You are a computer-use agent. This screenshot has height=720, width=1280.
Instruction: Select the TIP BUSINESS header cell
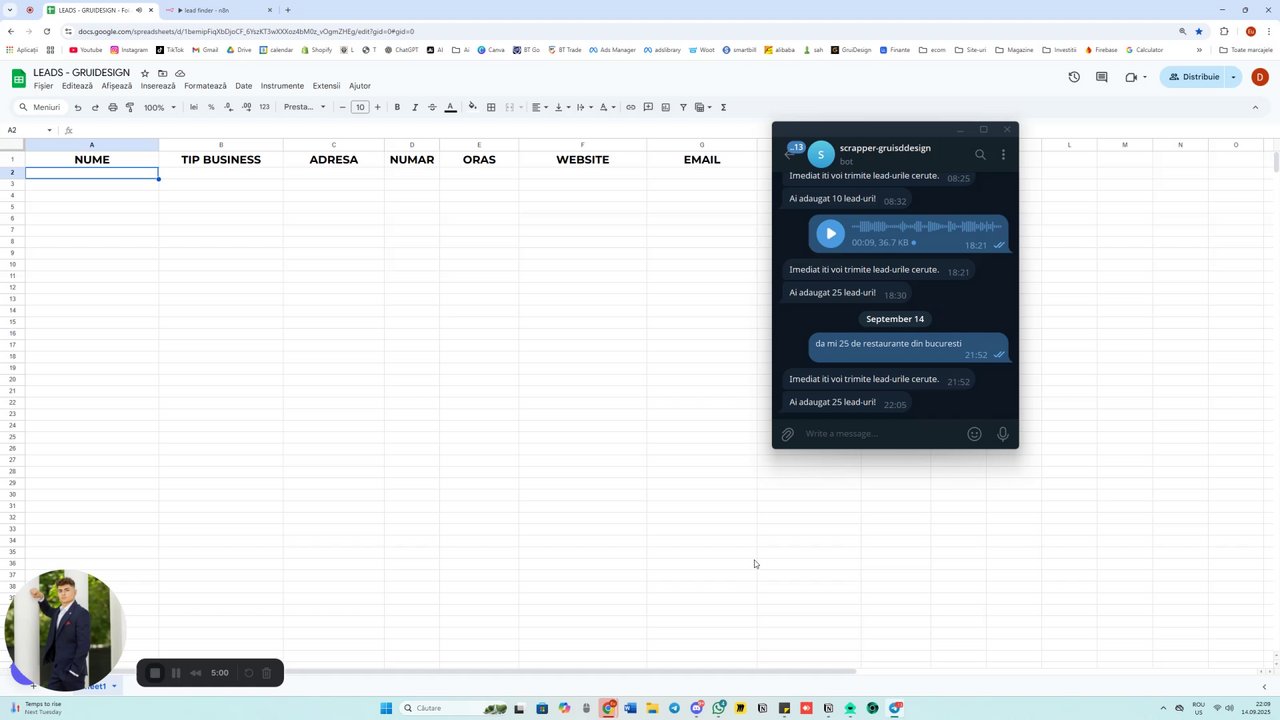[x=221, y=160]
